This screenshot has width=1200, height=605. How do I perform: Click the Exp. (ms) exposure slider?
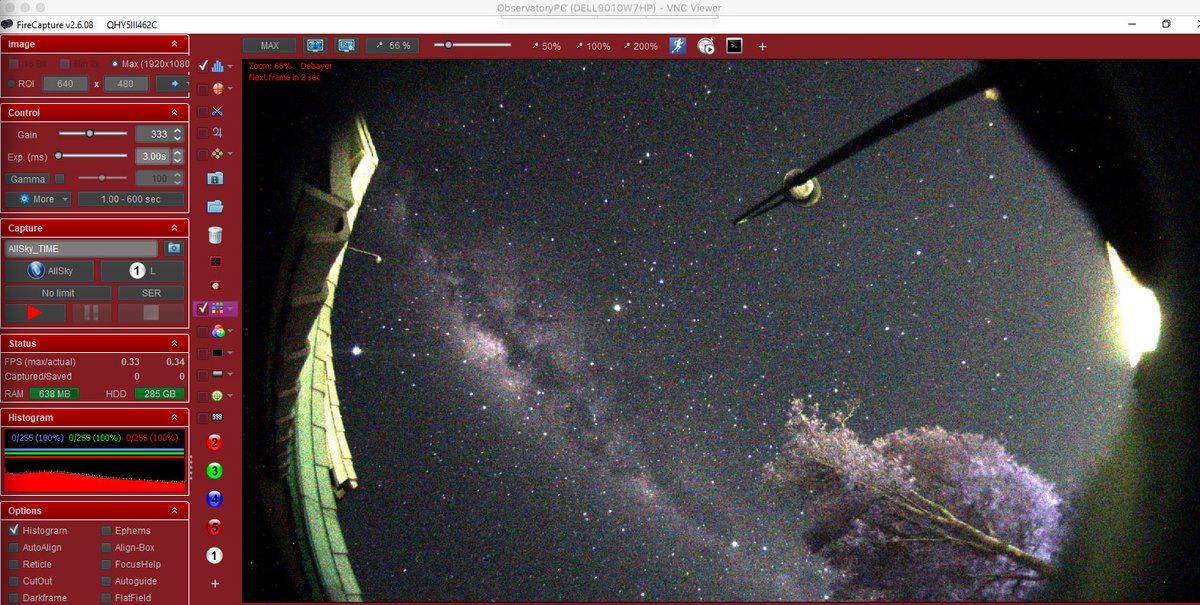(x=93, y=156)
